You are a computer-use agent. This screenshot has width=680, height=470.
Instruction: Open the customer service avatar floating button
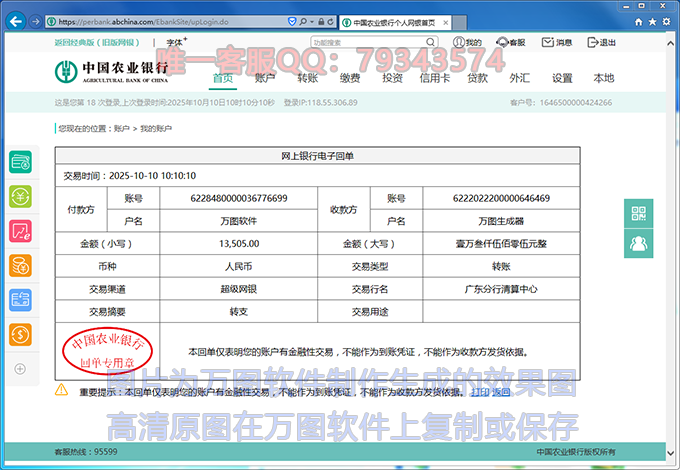(637, 242)
